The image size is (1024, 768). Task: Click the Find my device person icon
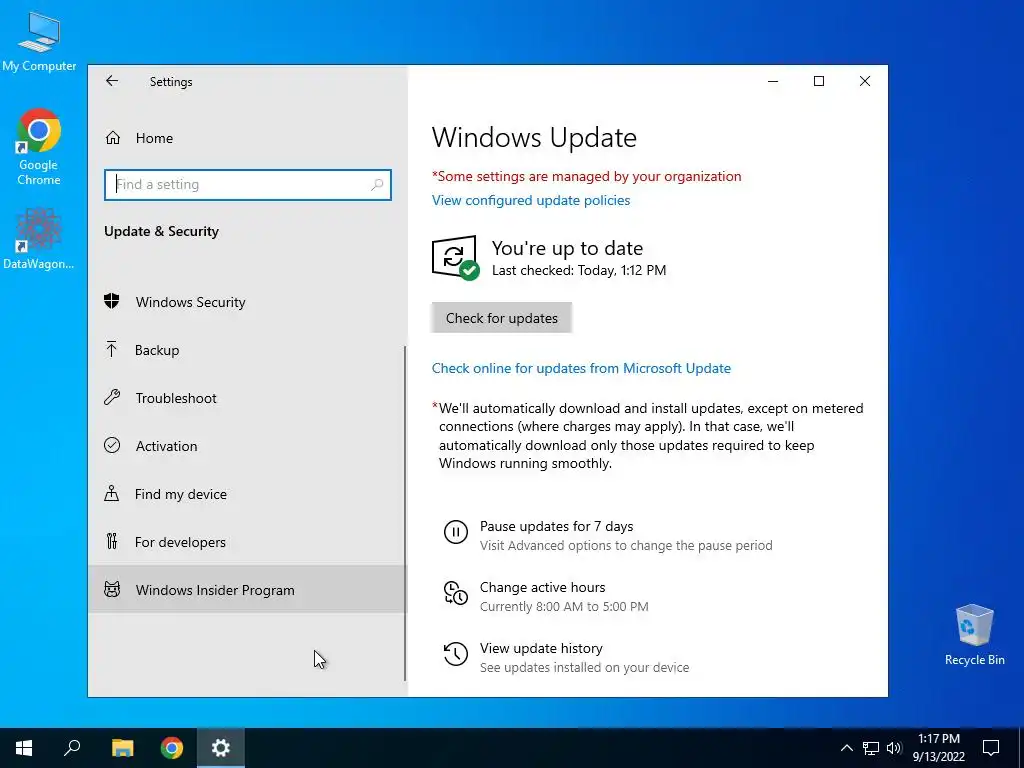(112, 493)
